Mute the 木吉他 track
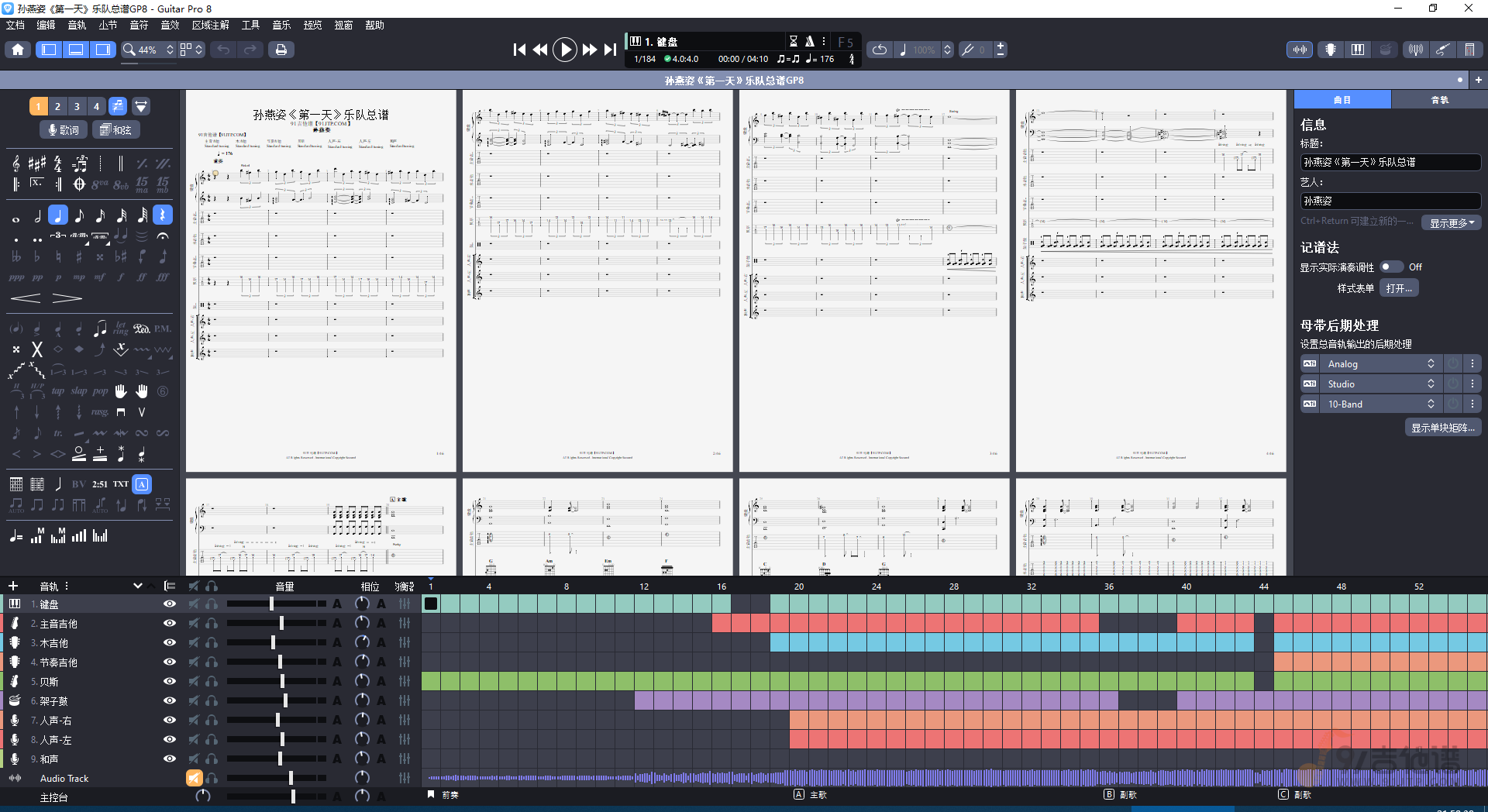Screen dimensions: 1488x812 tap(194, 642)
